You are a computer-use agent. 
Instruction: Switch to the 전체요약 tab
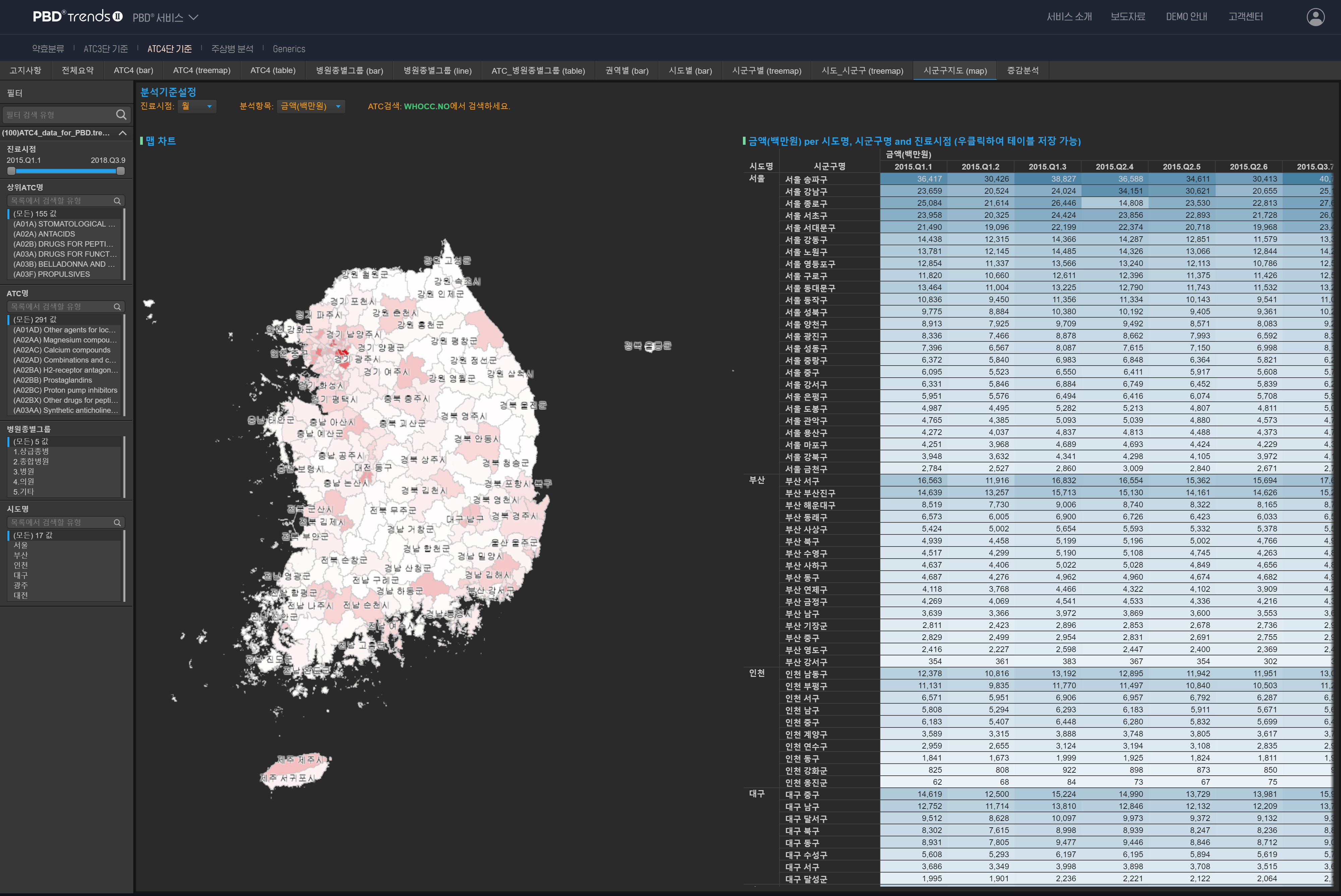78,70
